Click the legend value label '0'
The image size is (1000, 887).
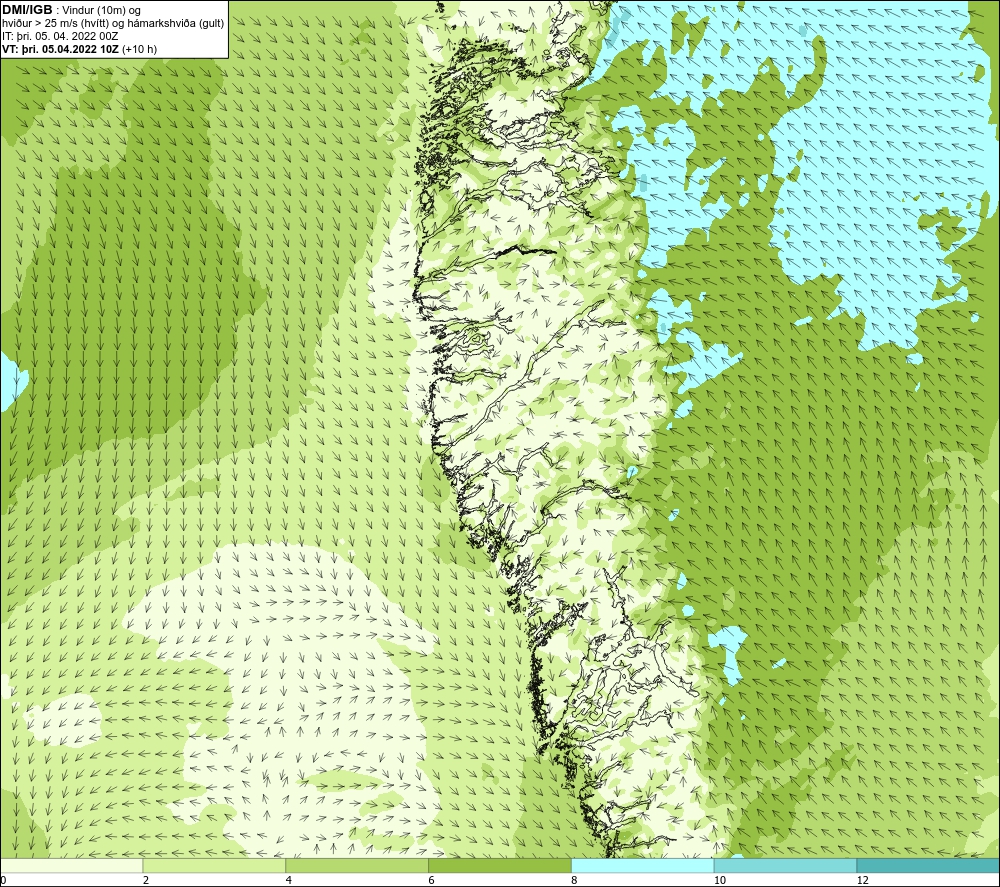(3, 880)
